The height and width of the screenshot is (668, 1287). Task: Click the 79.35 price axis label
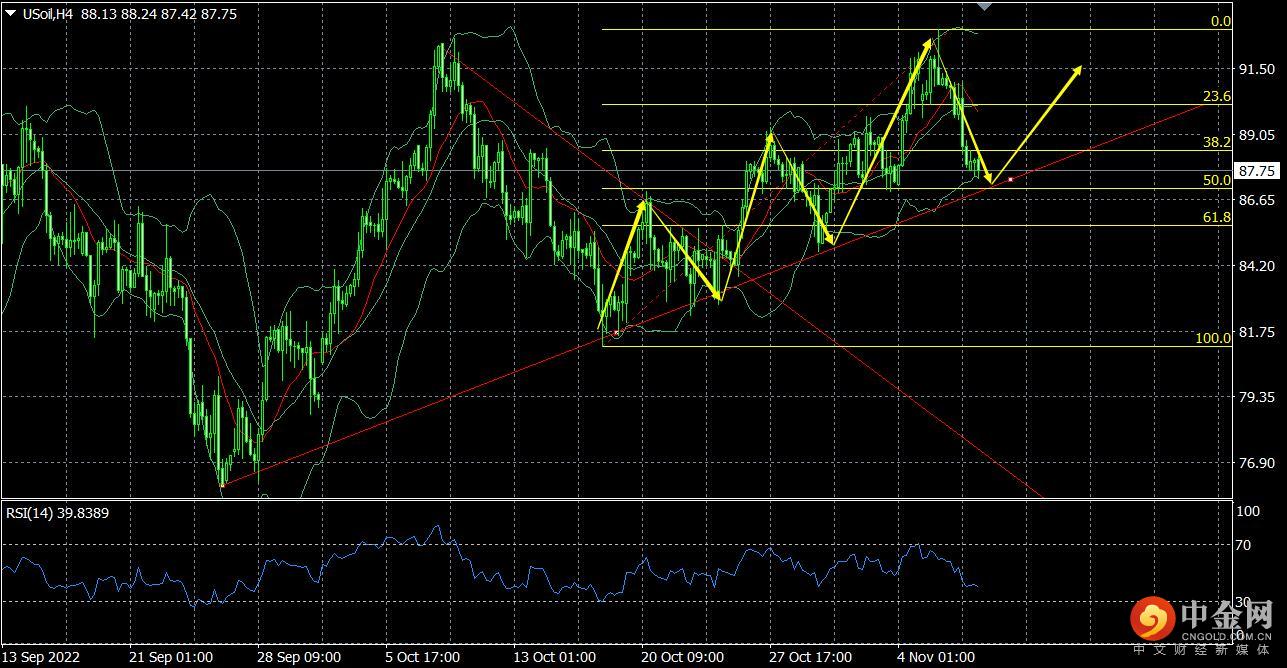(x=1255, y=397)
